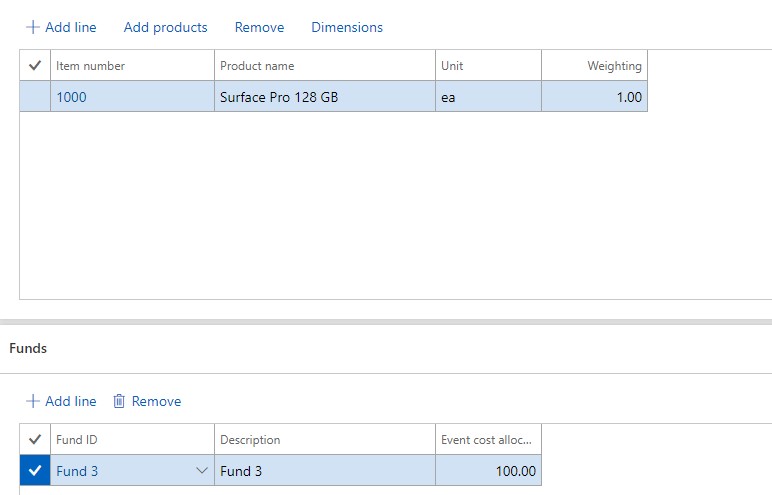Image resolution: width=772 pixels, height=495 pixels.
Task: Open item number 1000 link
Action: [72, 97]
